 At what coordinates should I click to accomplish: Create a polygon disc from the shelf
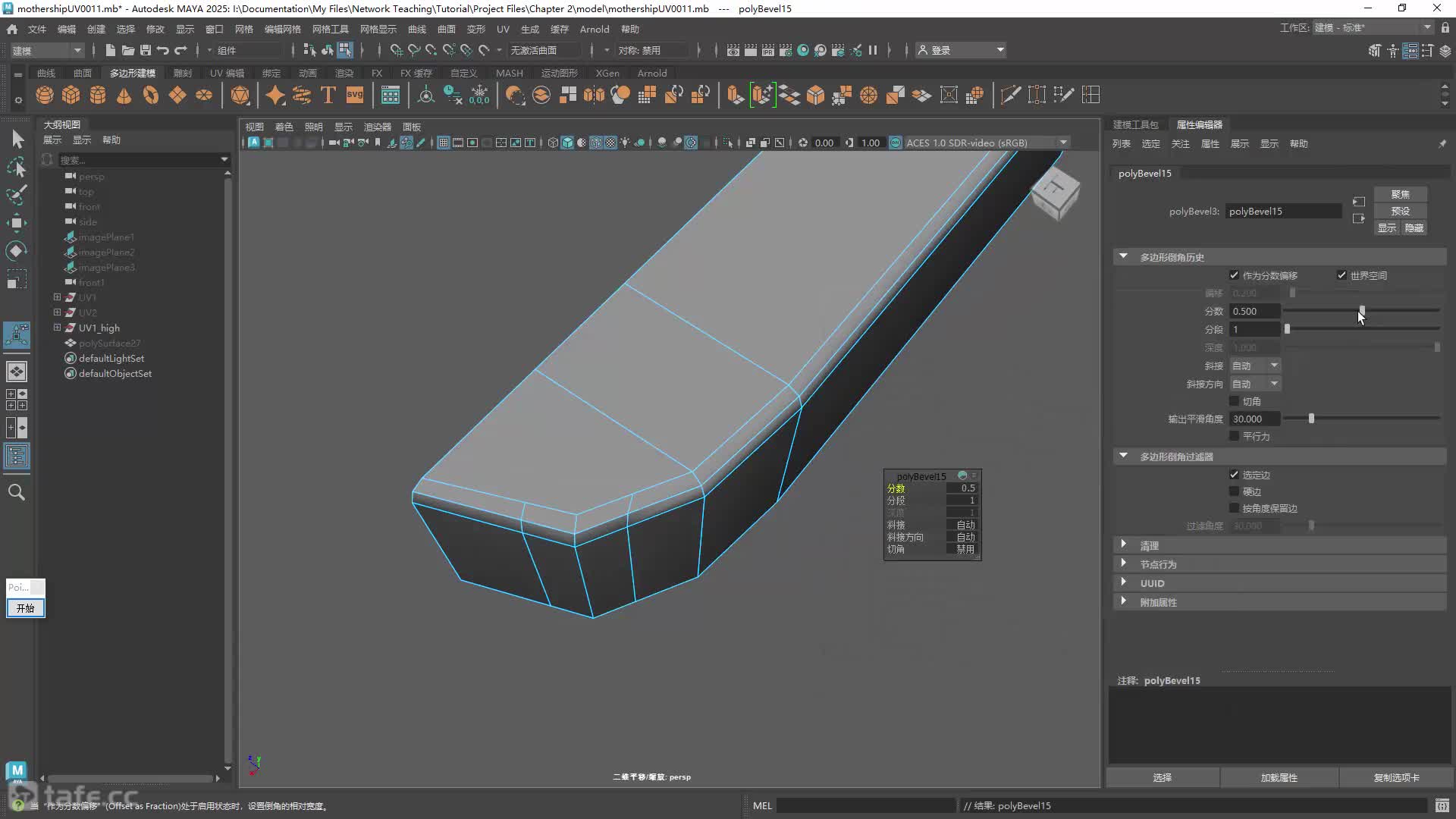pos(204,95)
